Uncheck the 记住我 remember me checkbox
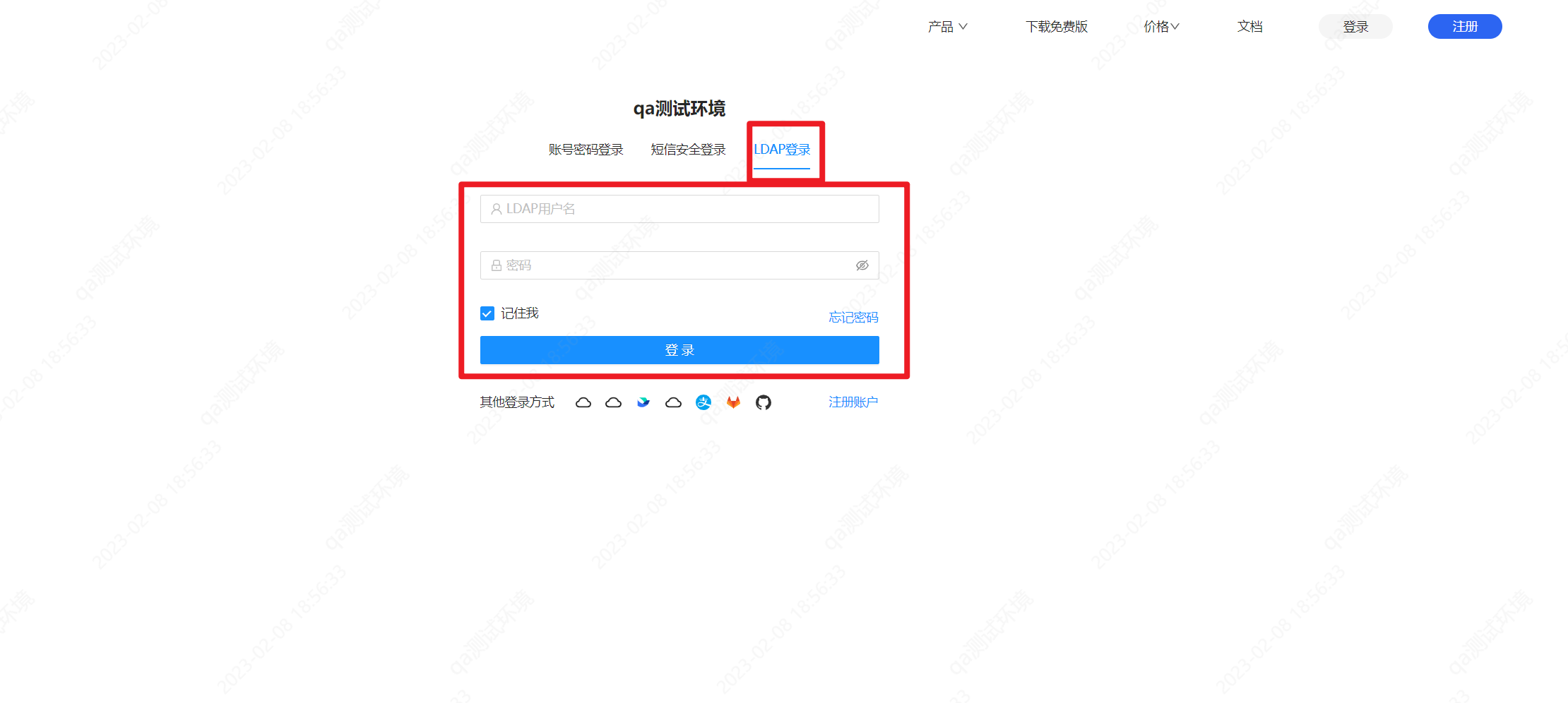The height and width of the screenshot is (703, 1568). (x=487, y=313)
